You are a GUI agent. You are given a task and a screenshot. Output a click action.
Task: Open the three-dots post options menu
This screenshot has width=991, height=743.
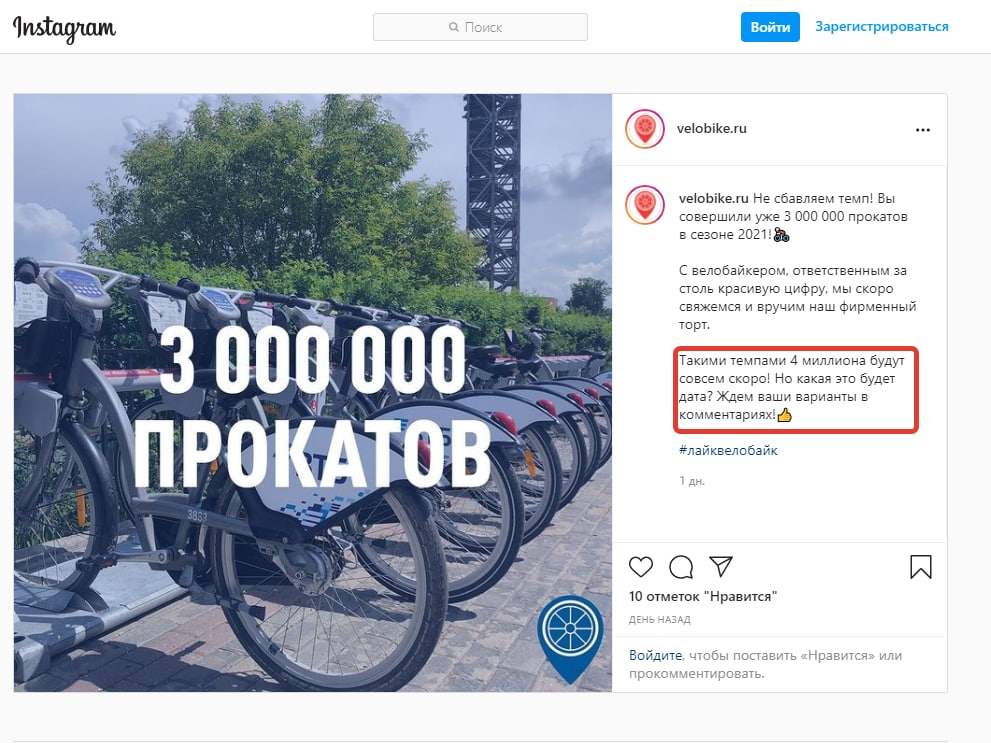(923, 130)
